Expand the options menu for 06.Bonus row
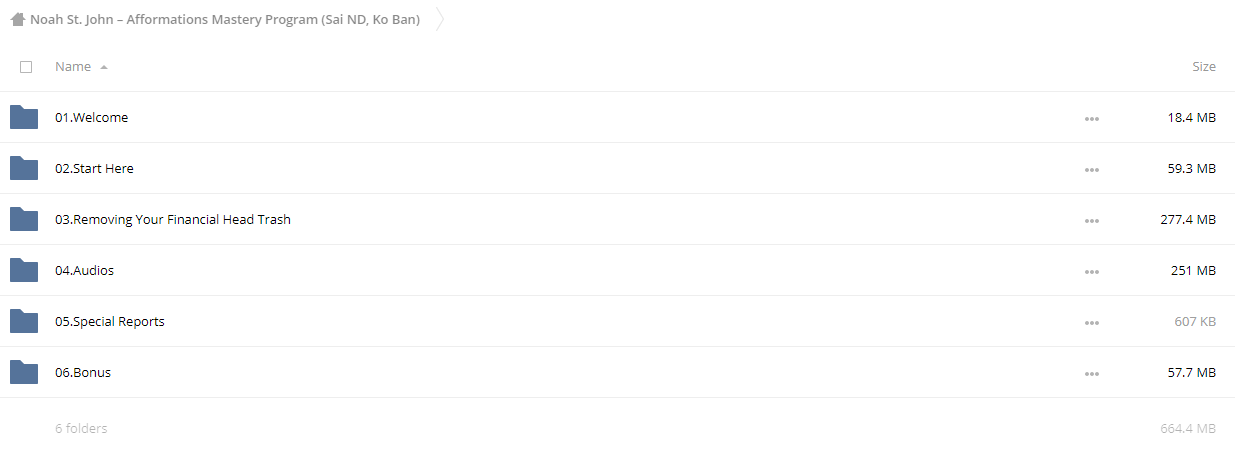This screenshot has height=459, width=1235. (x=1091, y=374)
